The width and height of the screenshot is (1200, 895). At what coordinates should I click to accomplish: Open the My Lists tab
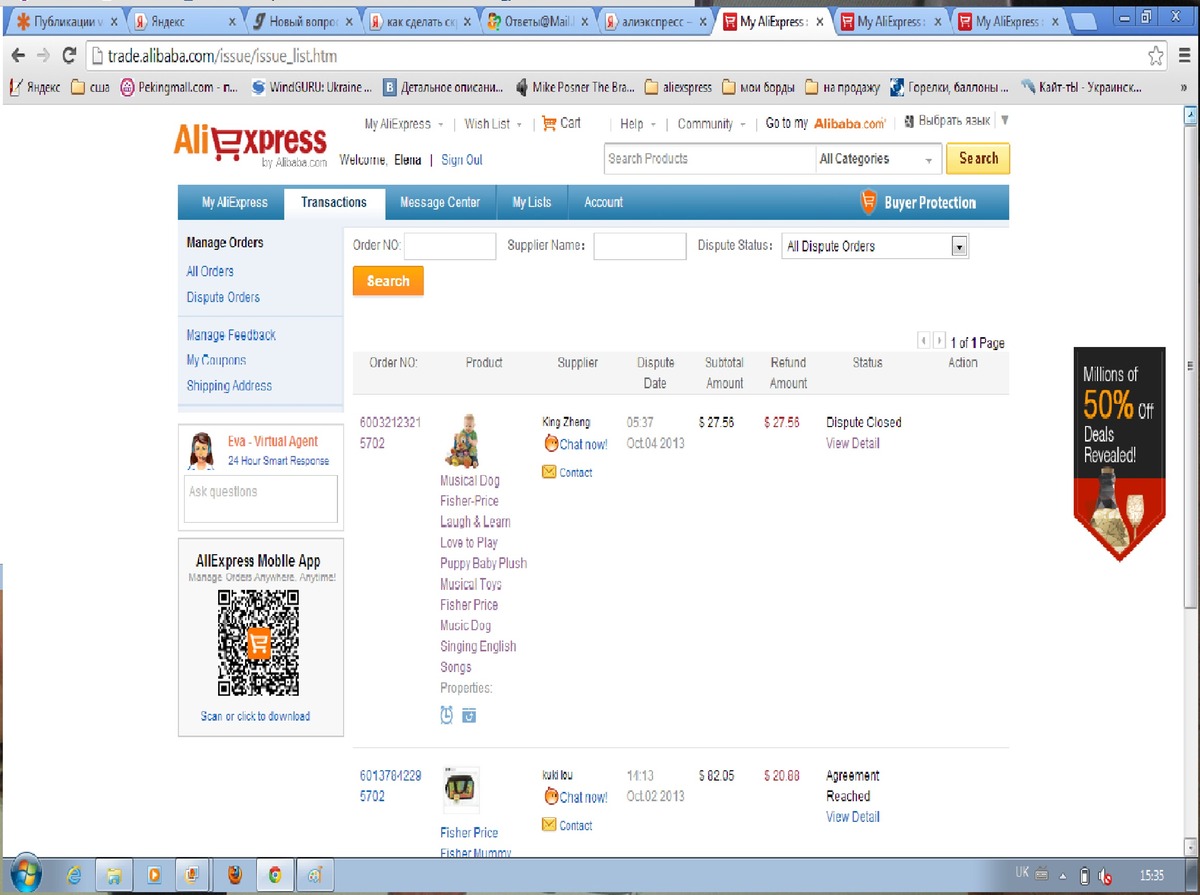532,202
